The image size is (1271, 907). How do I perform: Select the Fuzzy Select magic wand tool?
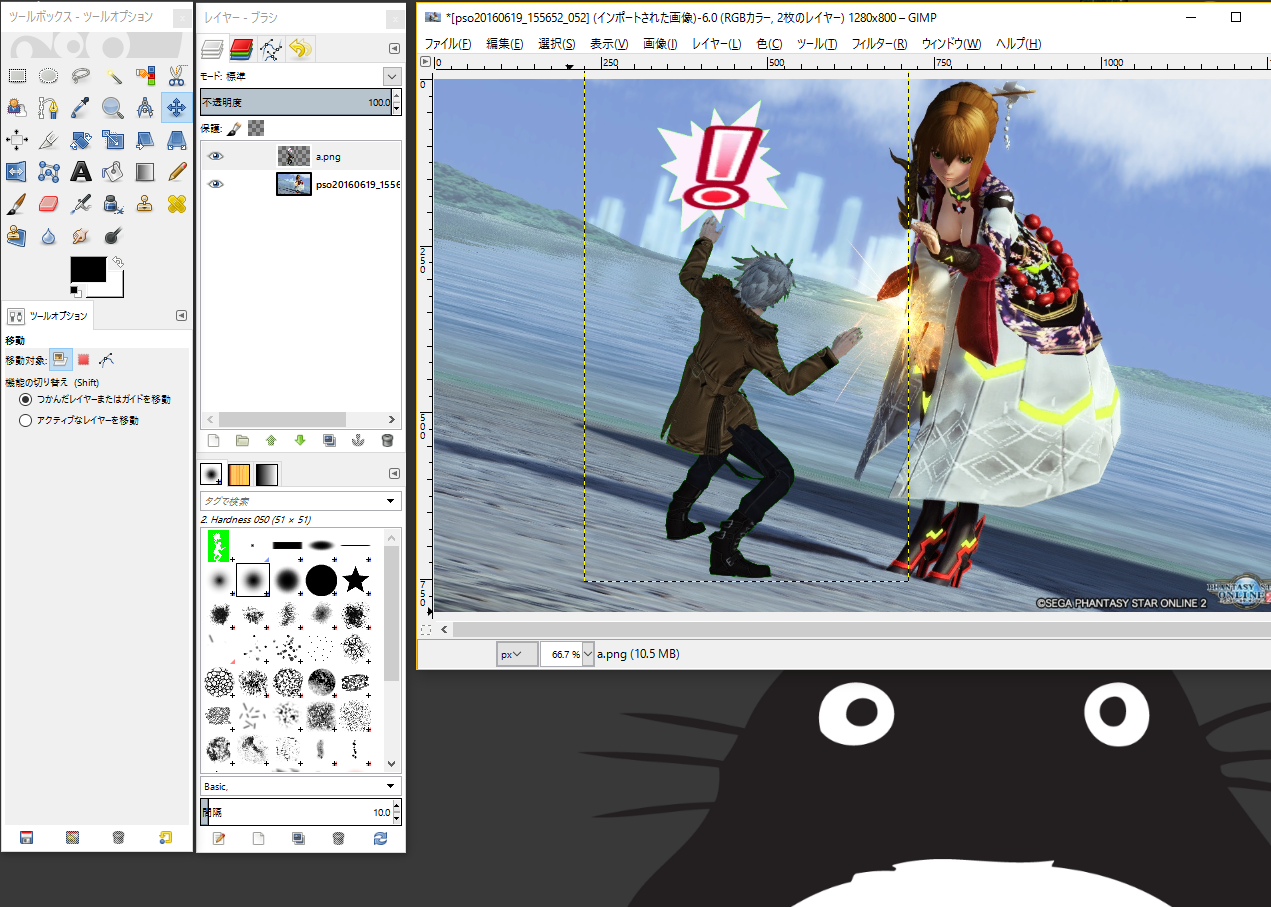pos(113,75)
